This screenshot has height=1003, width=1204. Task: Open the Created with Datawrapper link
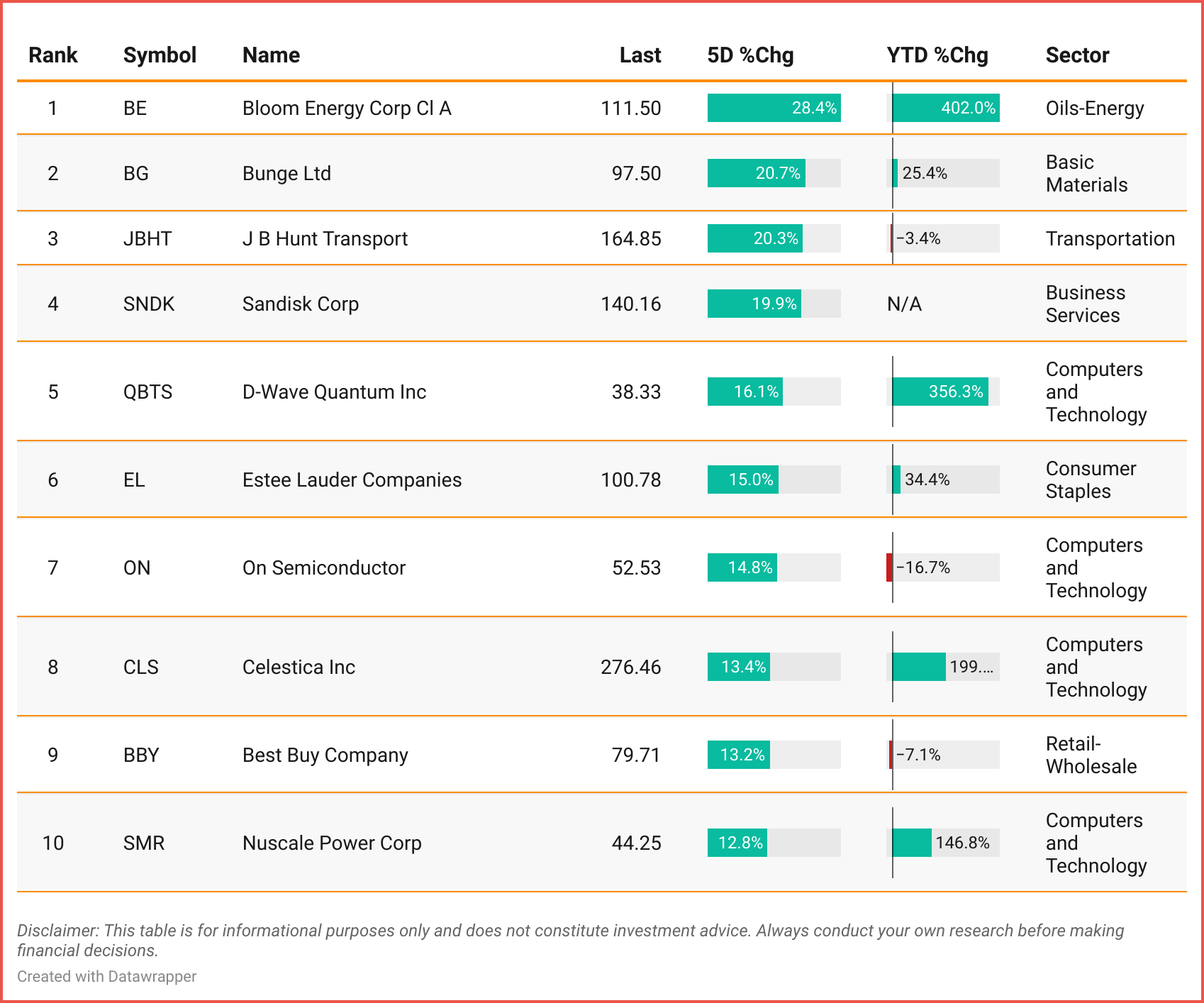pyautogui.click(x=106, y=976)
